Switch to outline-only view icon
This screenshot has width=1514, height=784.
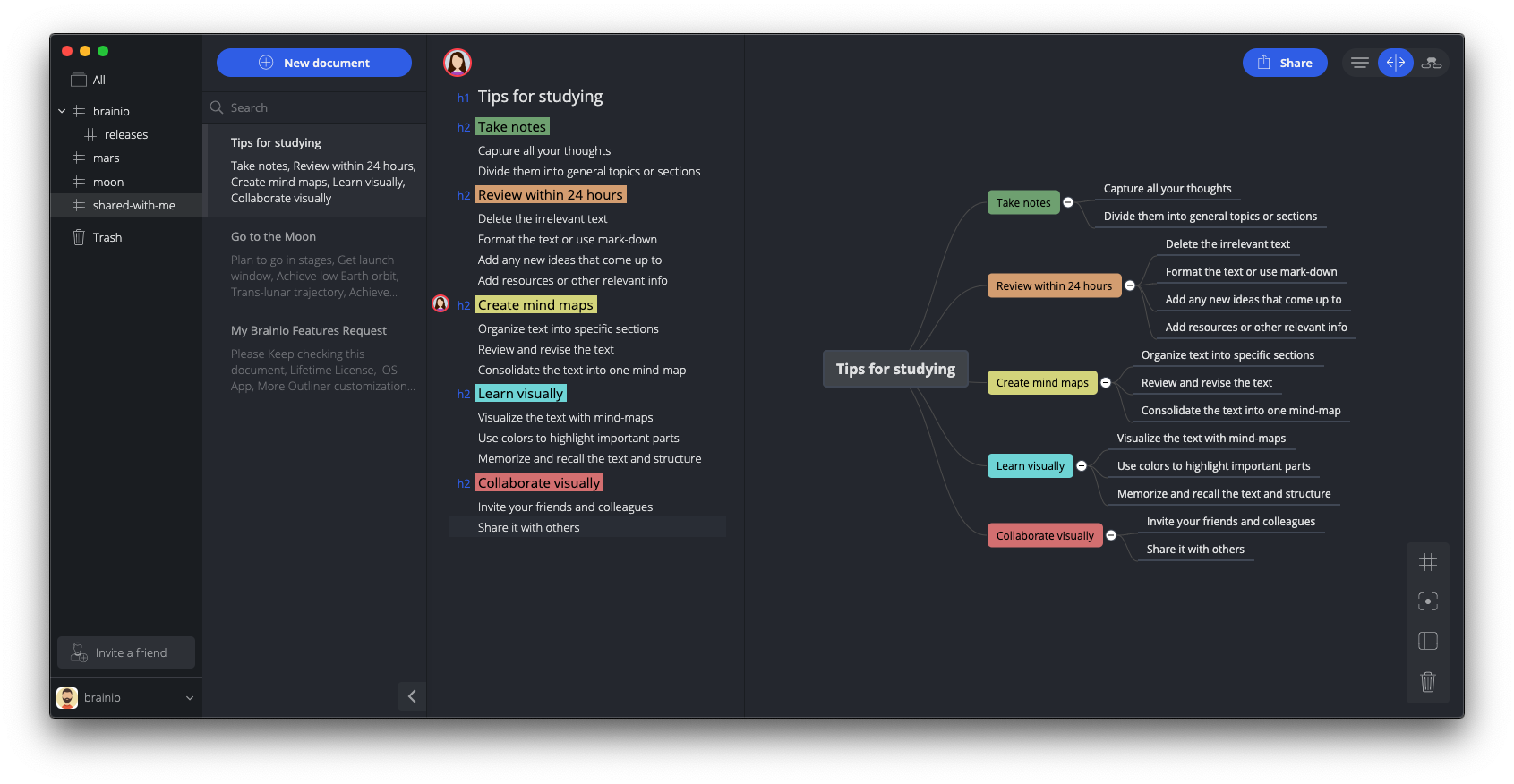[1359, 63]
